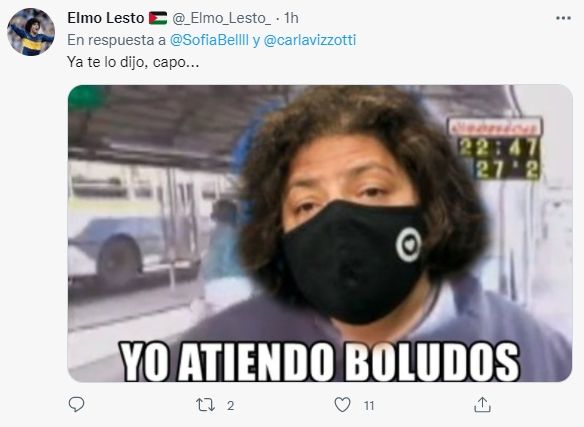The height and width of the screenshot is (427, 584).
Task: Click the flag emoji beside Elmo Lesto
Action: tap(158, 18)
